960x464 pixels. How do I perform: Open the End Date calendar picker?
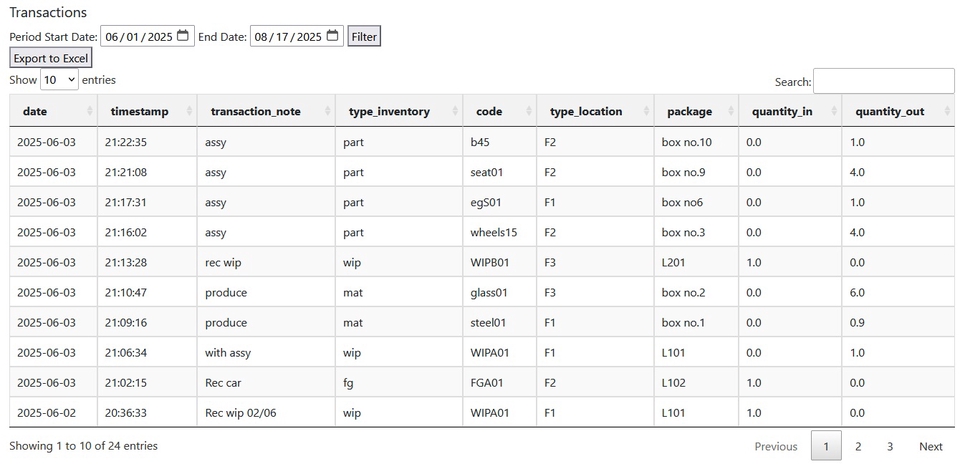(332, 37)
